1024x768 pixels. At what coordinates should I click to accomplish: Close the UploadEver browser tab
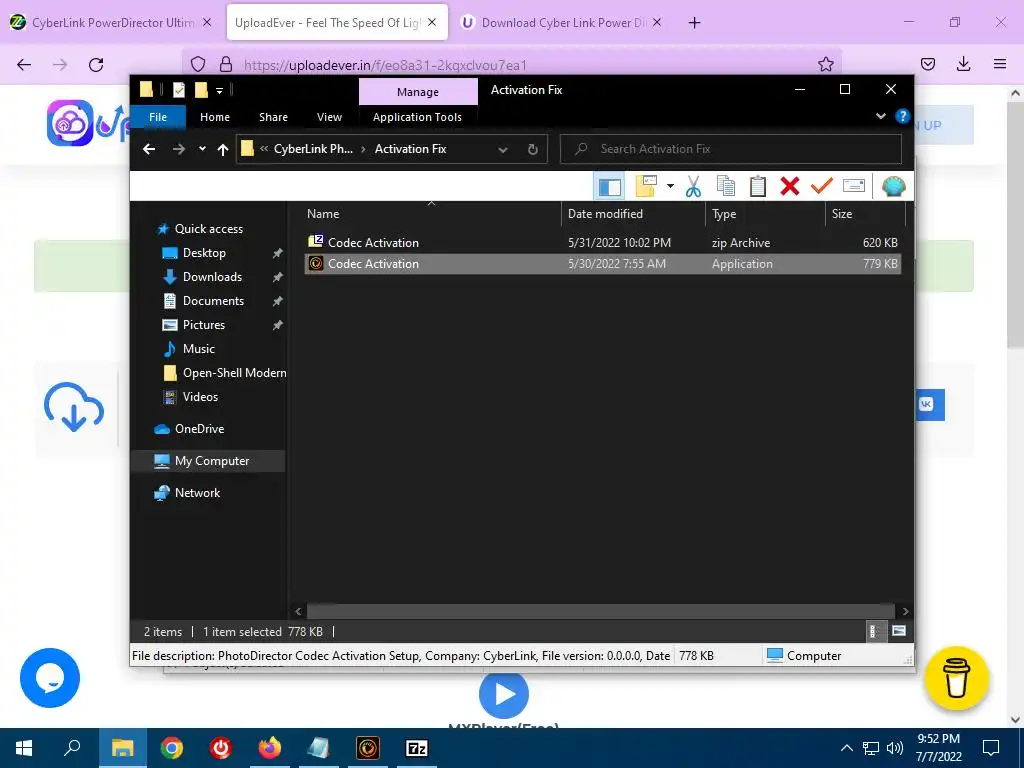(432, 22)
